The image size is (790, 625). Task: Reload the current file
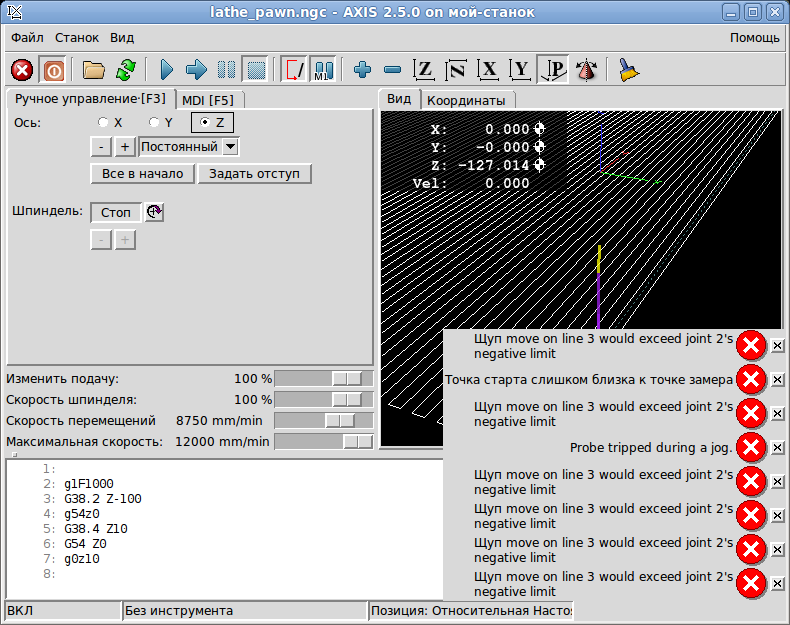pos(125,70)
